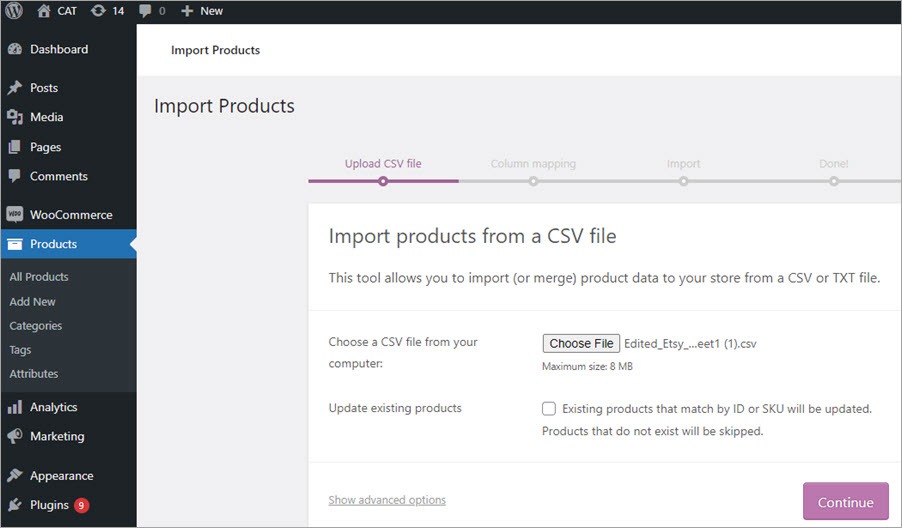Click the Choose File button
The image size is (902, 528).
tap(581, 343)
